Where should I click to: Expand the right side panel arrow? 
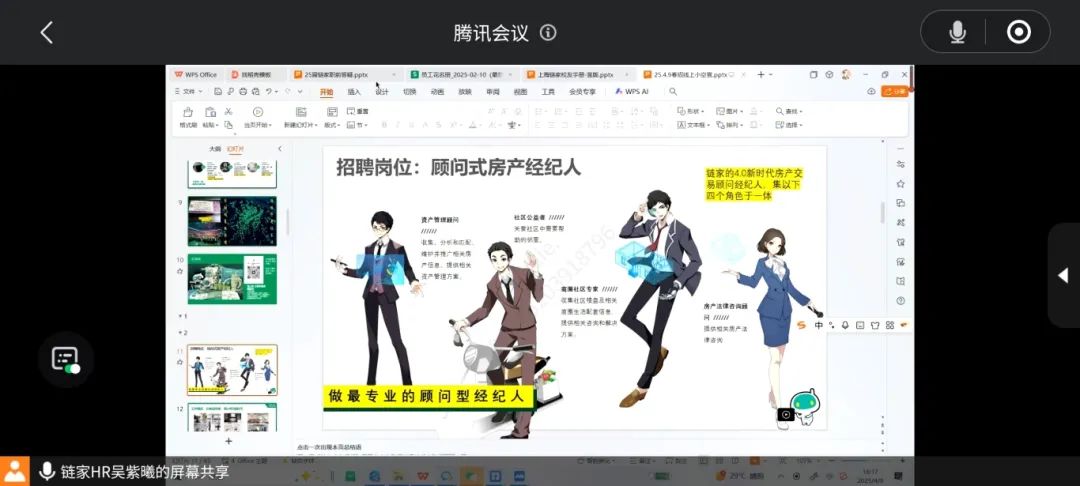(x=1063, y=275)
